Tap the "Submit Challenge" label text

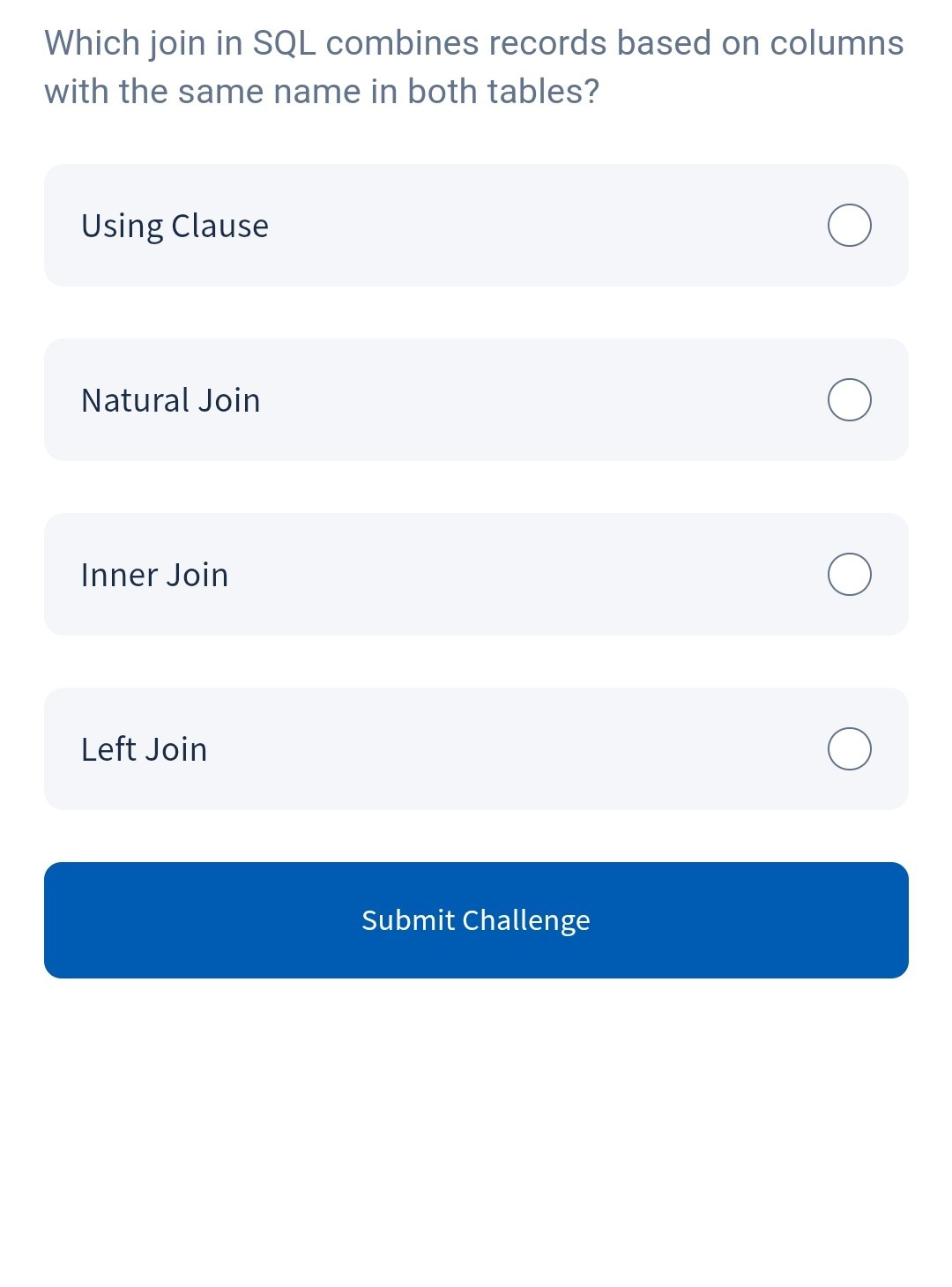coord(476,920)
